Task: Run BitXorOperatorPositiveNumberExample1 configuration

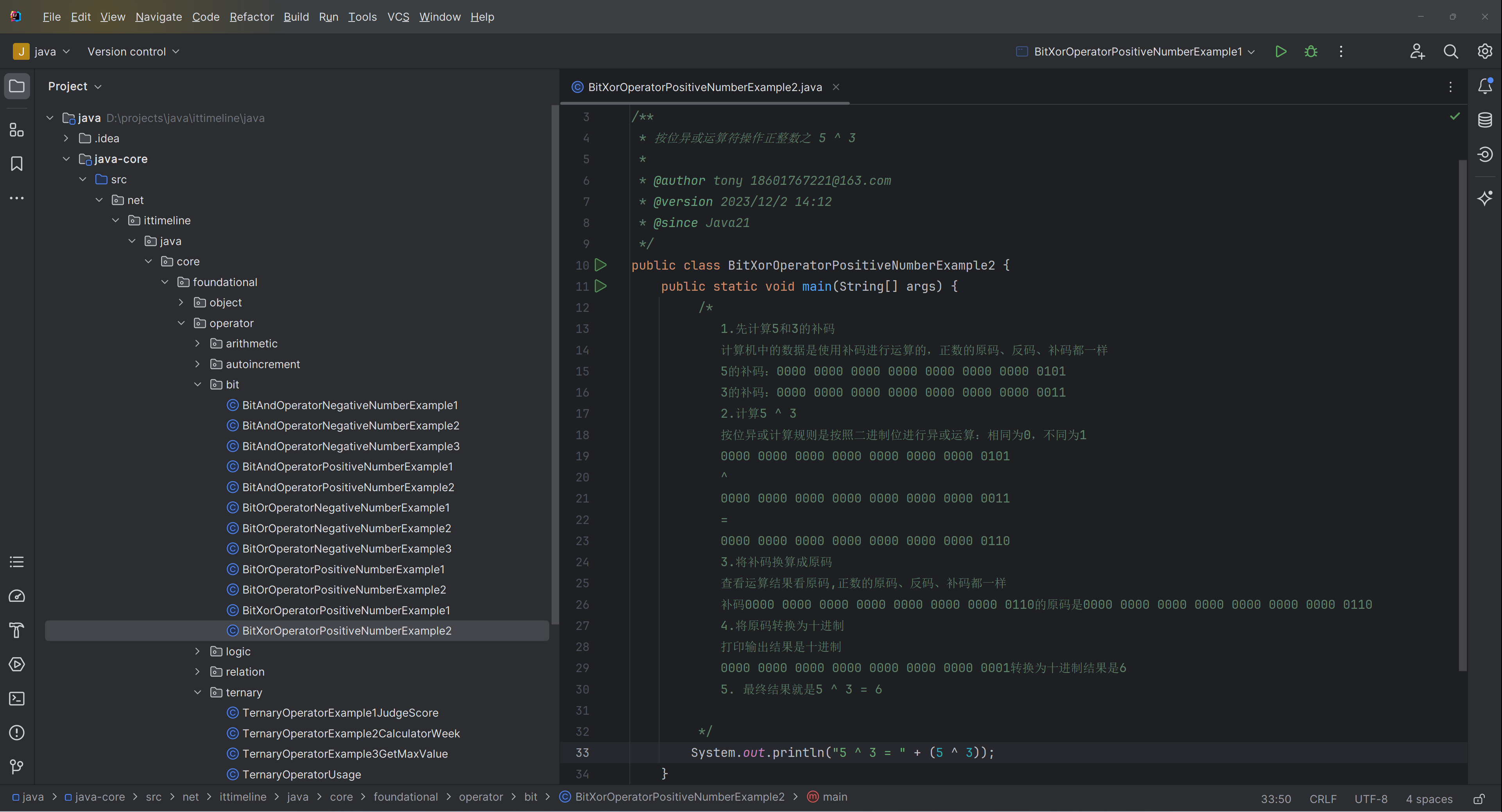Action: (1281, 51)
